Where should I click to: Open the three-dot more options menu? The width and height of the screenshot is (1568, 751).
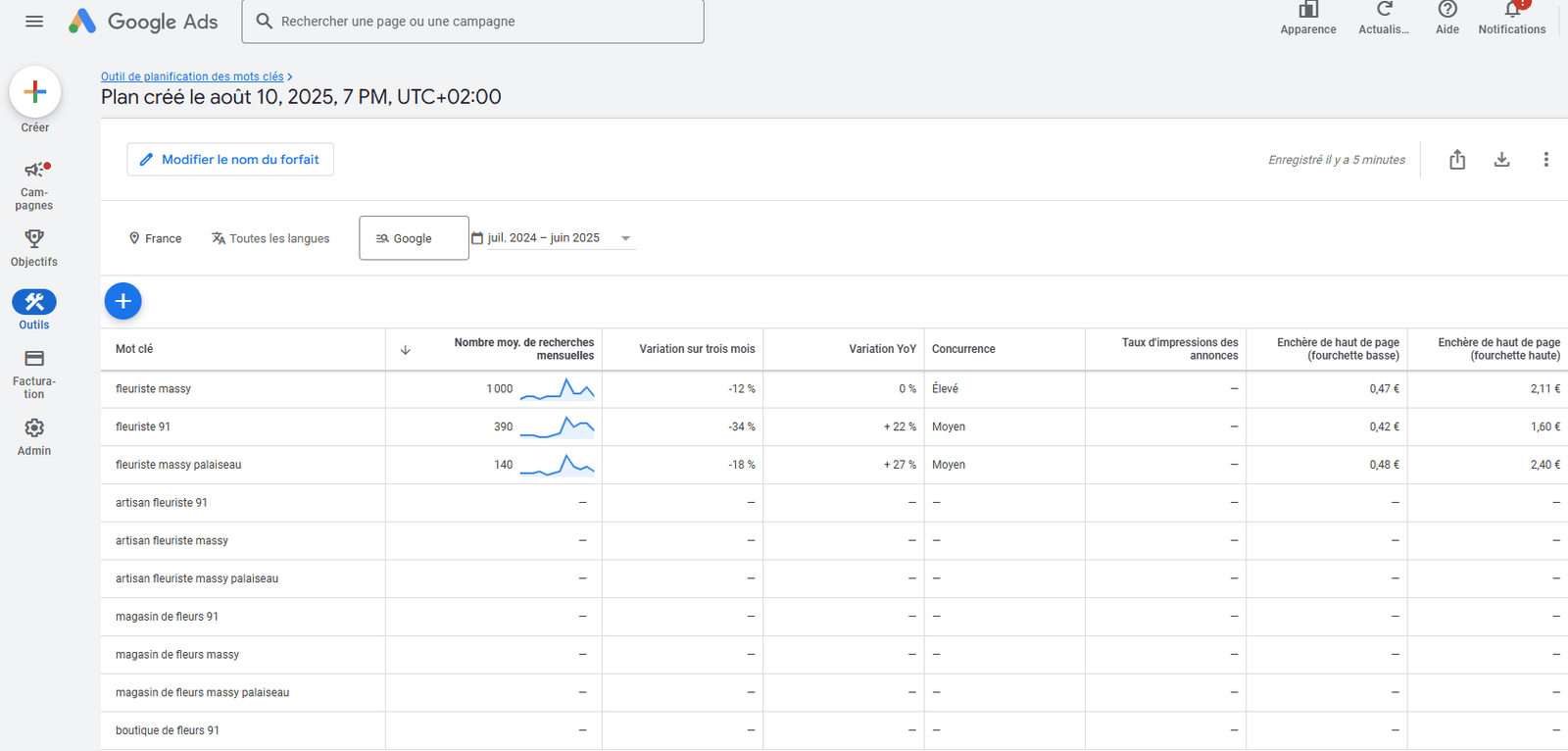click(1545, 160)
